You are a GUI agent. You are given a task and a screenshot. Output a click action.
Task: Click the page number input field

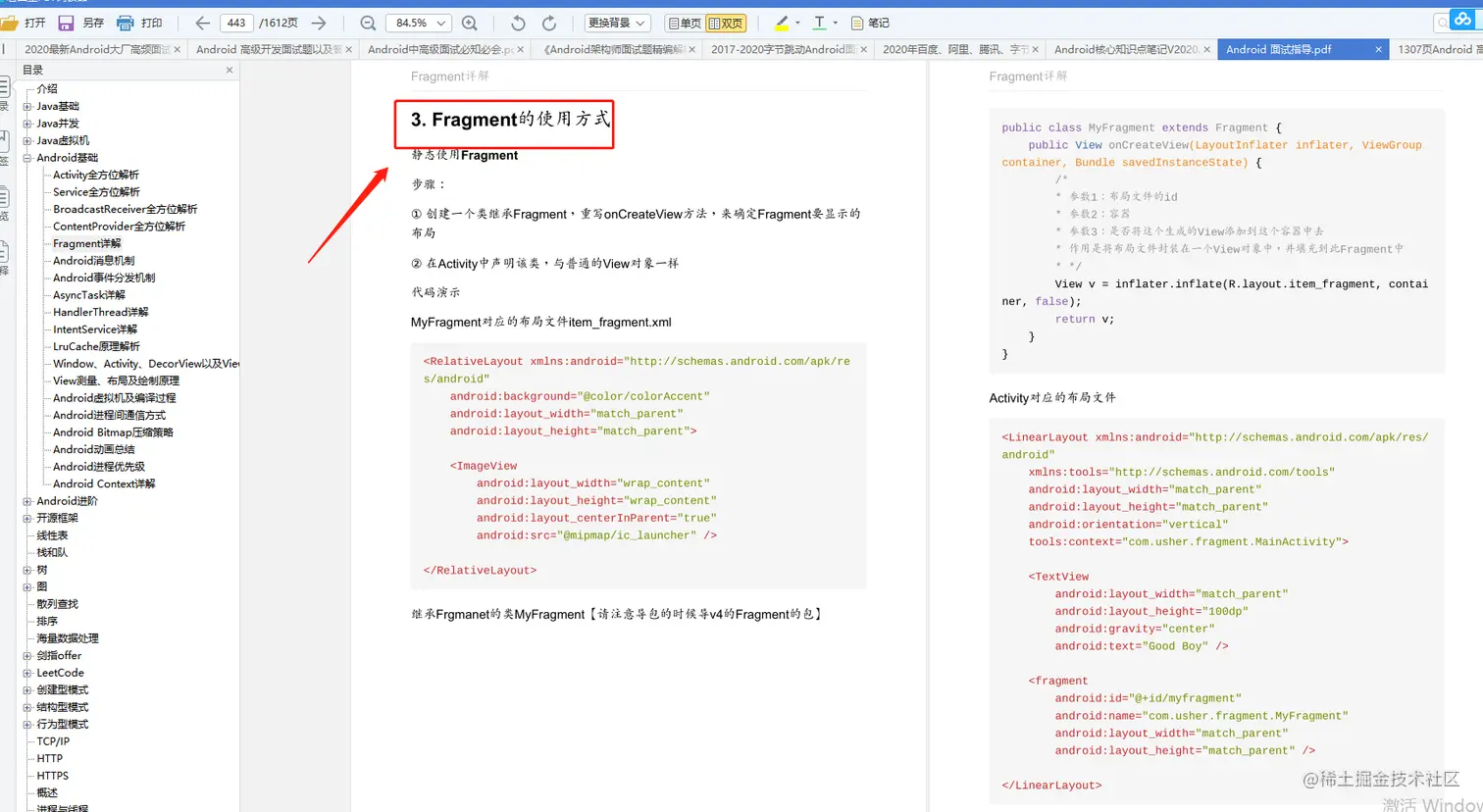point(236,23)
